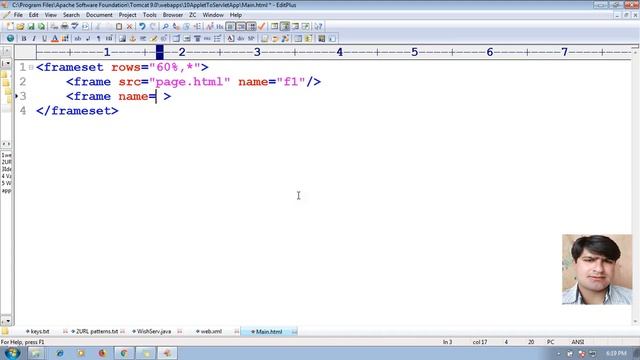This screenshot has height=360, width=640.
Task: Click the "col 17" status bar entry
Action: [x=480, y=342]
